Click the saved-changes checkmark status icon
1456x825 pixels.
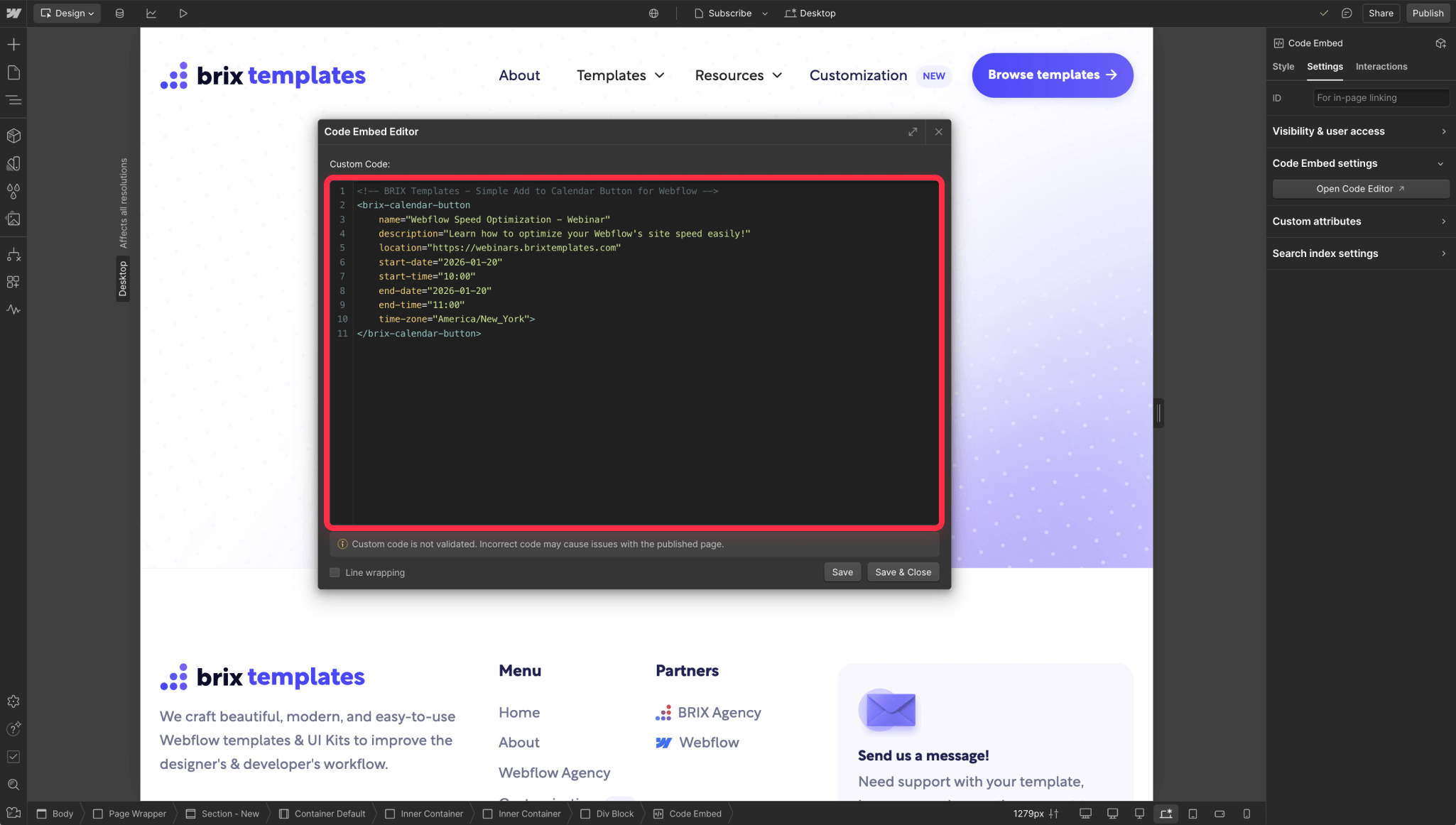tap(1324, 13)
